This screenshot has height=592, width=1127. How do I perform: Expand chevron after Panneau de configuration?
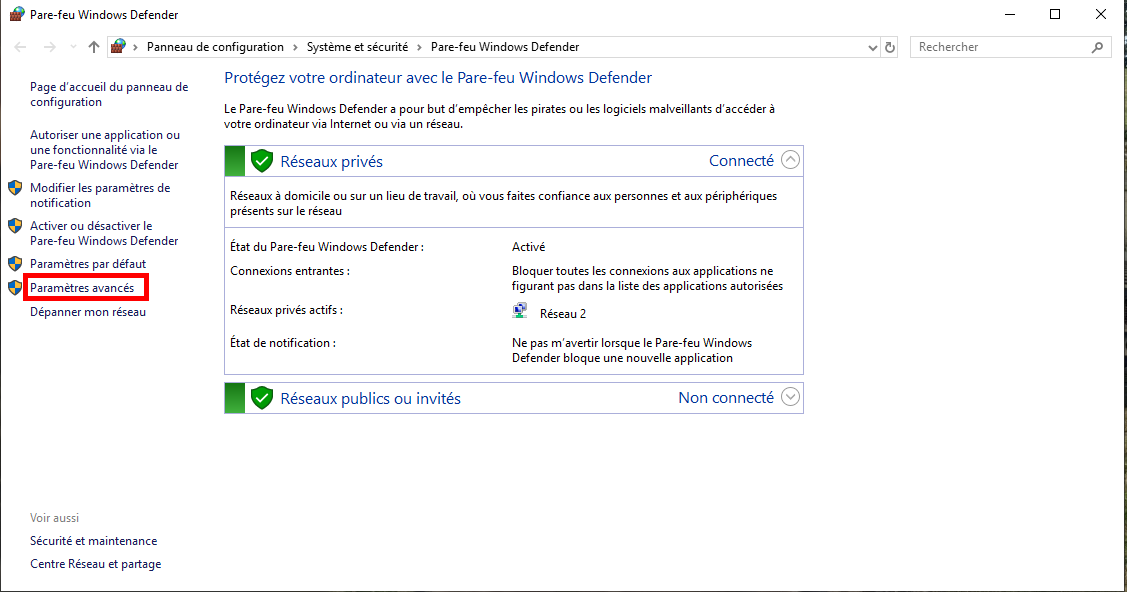pyautogui.click(x=295, y=47)
